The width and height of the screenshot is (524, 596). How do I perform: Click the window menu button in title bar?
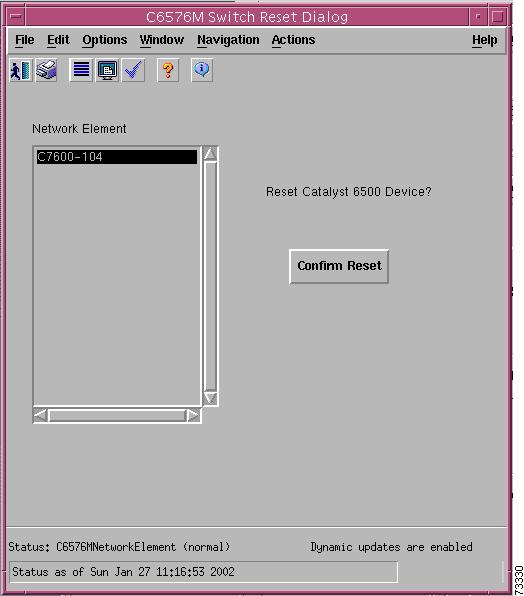coord(16,17)
